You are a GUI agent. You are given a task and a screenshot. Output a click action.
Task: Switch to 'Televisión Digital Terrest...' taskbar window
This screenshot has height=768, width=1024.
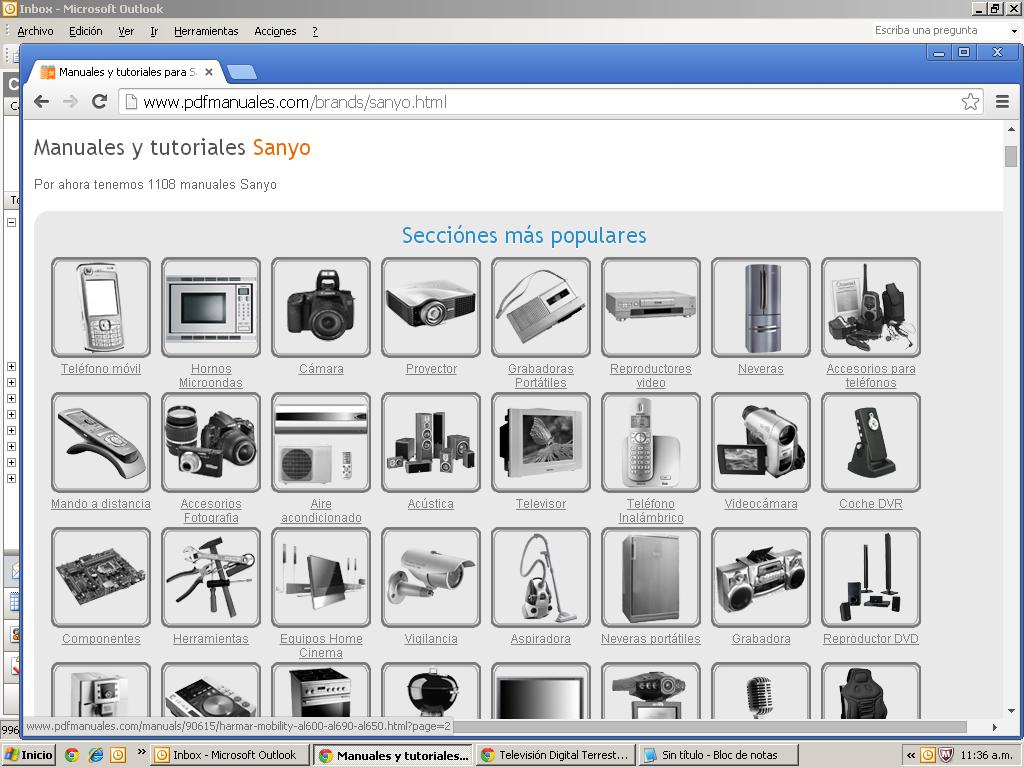click(x=556, y=755)
